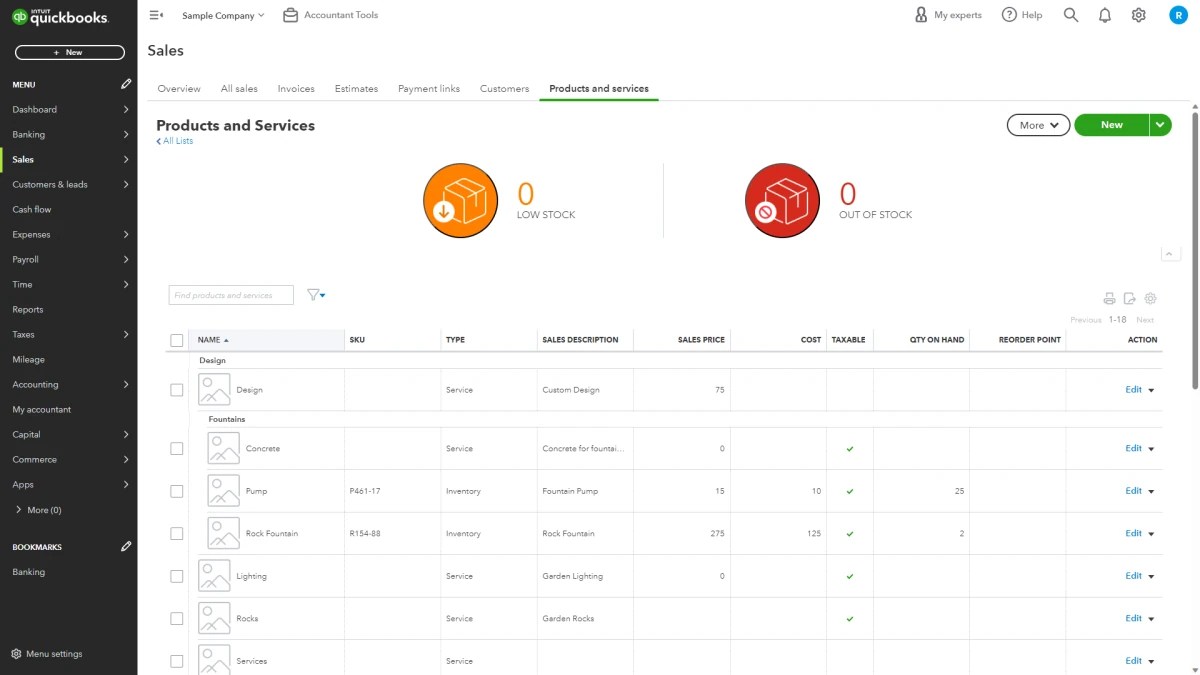
Task: Switch to the Invoices tab
Action: [296, 88]
